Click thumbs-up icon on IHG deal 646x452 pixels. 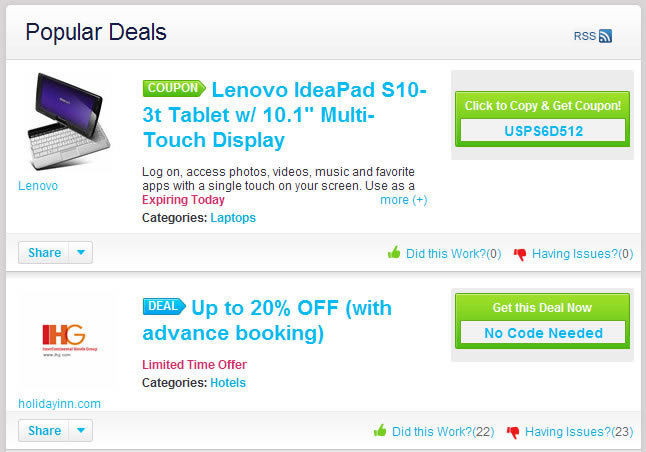(380, 432)
